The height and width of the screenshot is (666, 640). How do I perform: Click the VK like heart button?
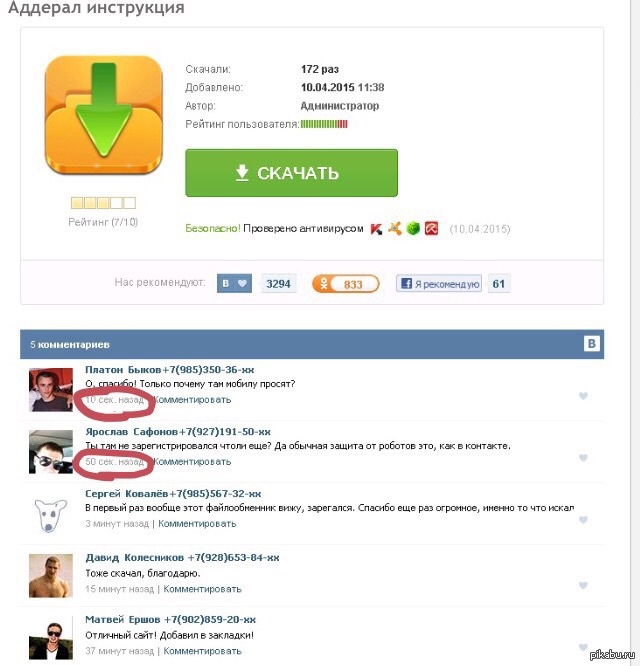234,283
